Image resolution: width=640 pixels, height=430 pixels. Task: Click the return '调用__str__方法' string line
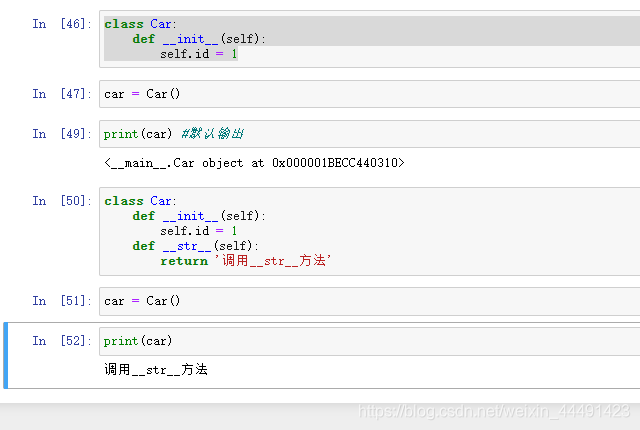tap(246, 261)
